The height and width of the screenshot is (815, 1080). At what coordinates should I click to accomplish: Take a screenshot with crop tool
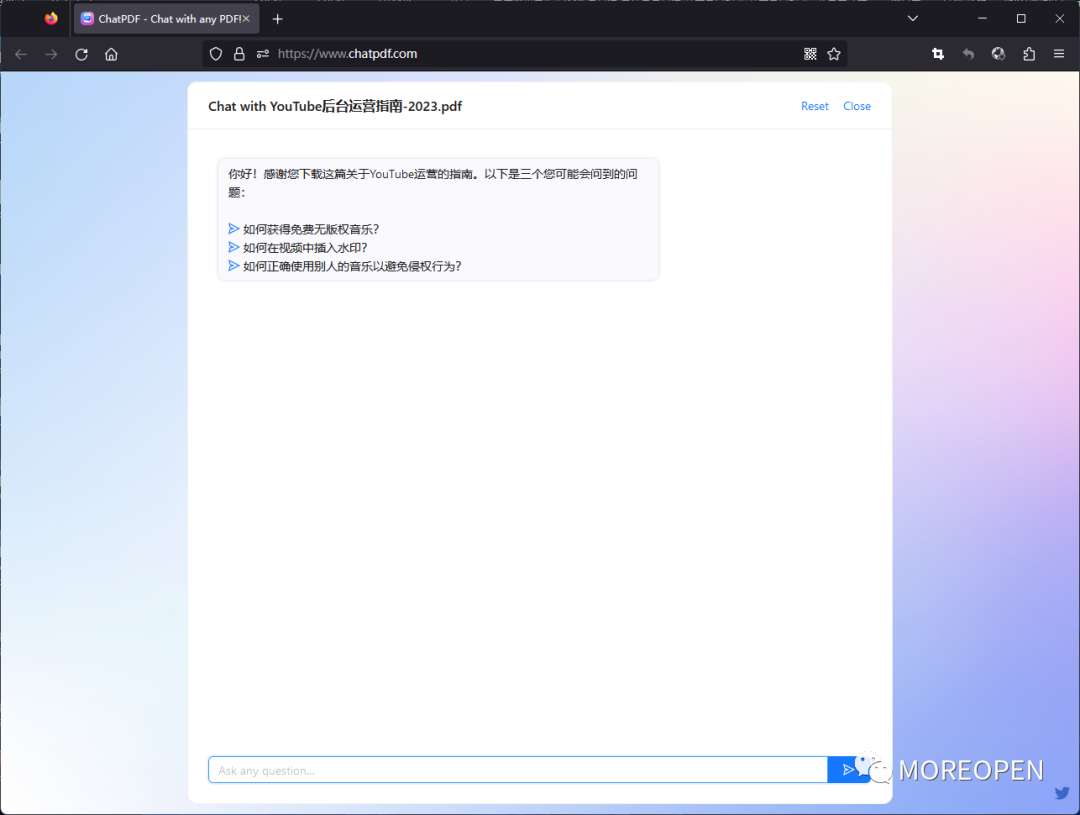[x=938, y=54]
